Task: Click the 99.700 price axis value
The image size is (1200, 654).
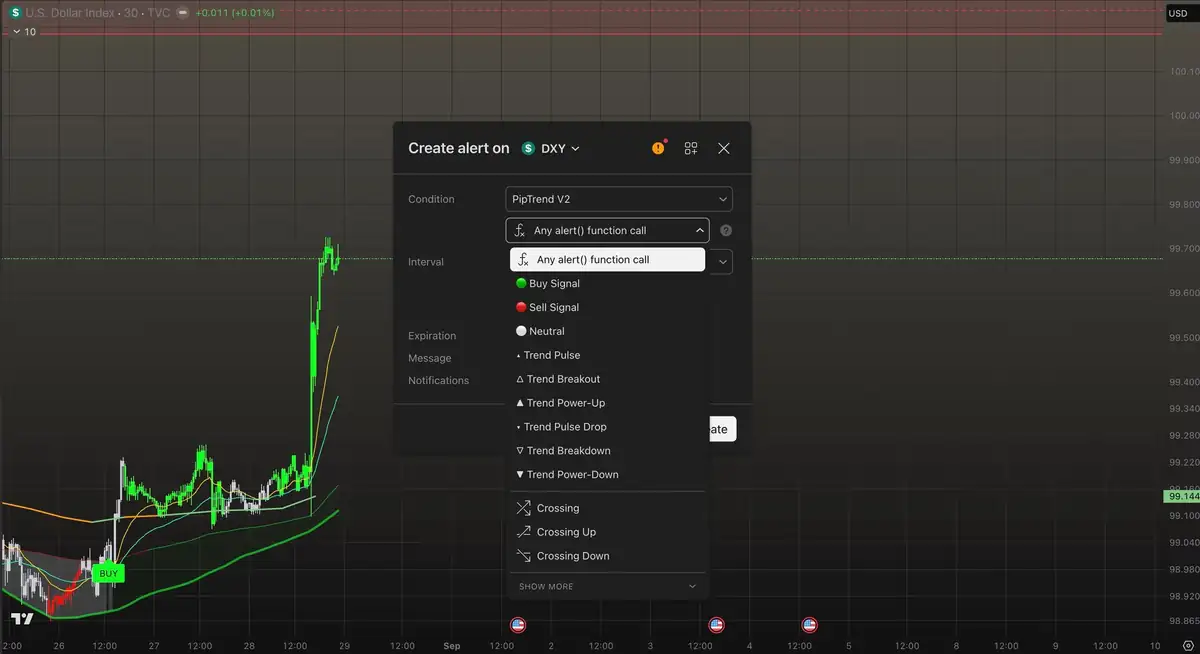Action: tap(1184, 248)
